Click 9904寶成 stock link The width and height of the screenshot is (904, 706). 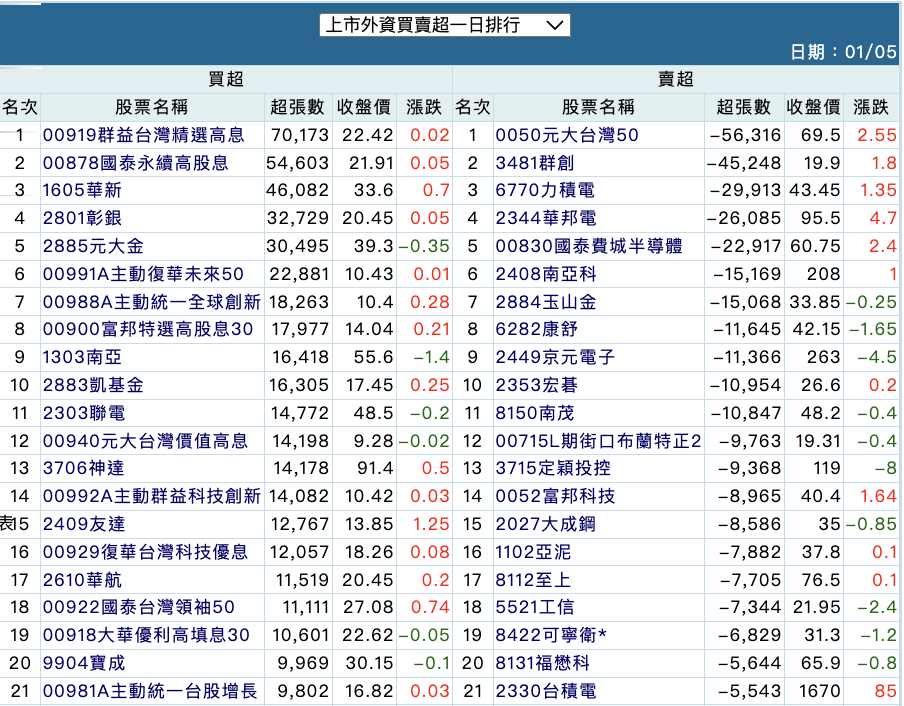pyautogui.click(x=82, y=663)
